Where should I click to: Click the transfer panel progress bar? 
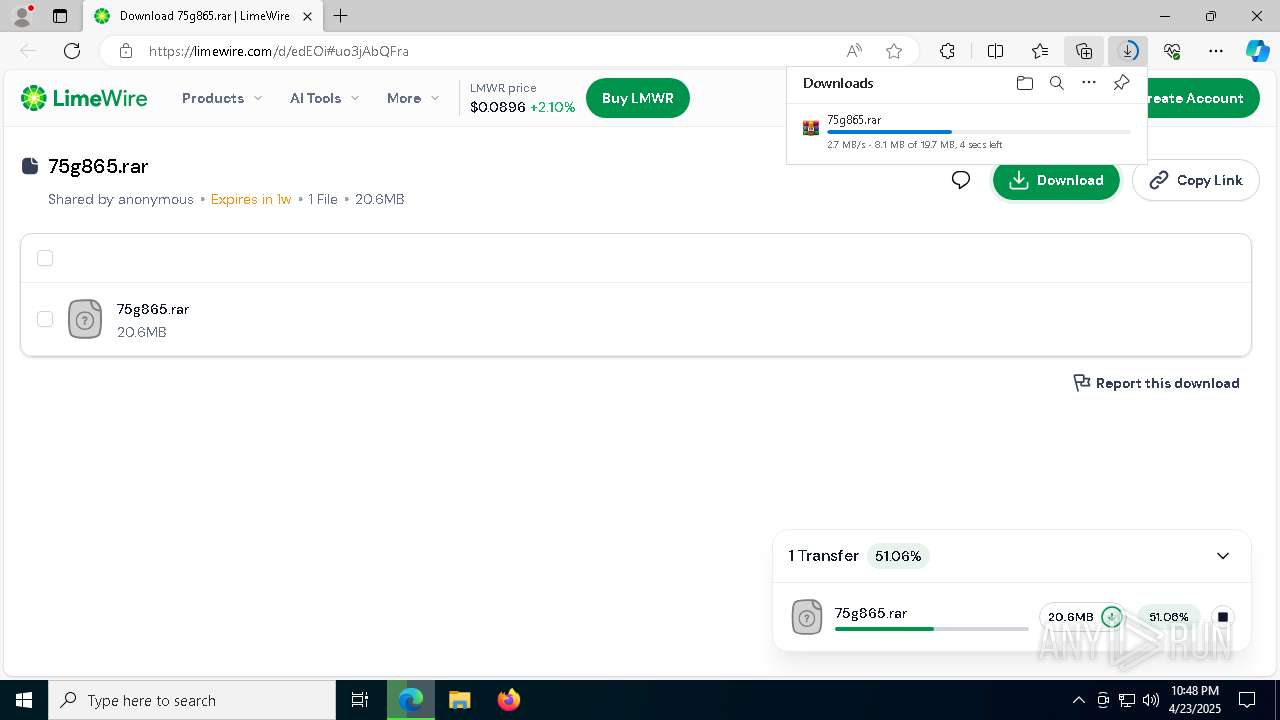931,629
